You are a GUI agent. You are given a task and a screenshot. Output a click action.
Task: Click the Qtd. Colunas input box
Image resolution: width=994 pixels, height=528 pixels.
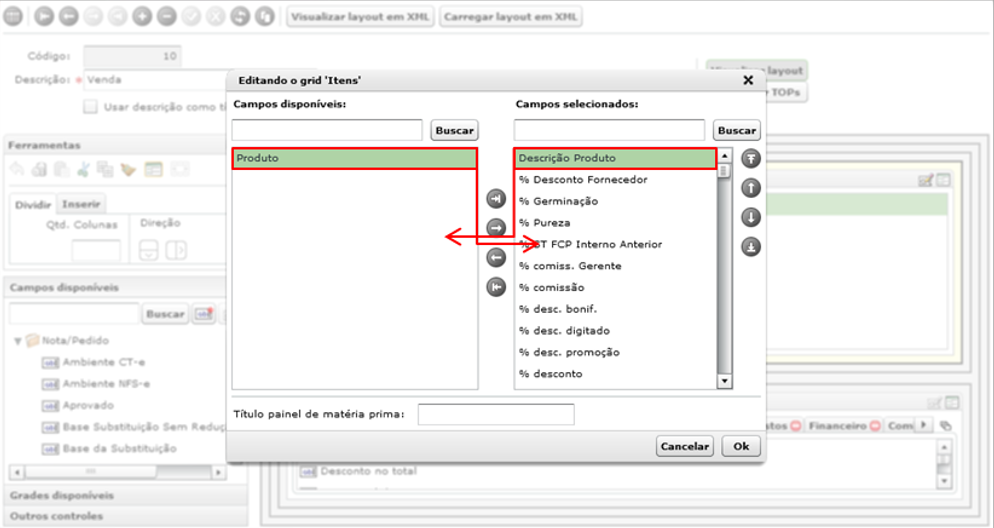[x=96, y=251]
